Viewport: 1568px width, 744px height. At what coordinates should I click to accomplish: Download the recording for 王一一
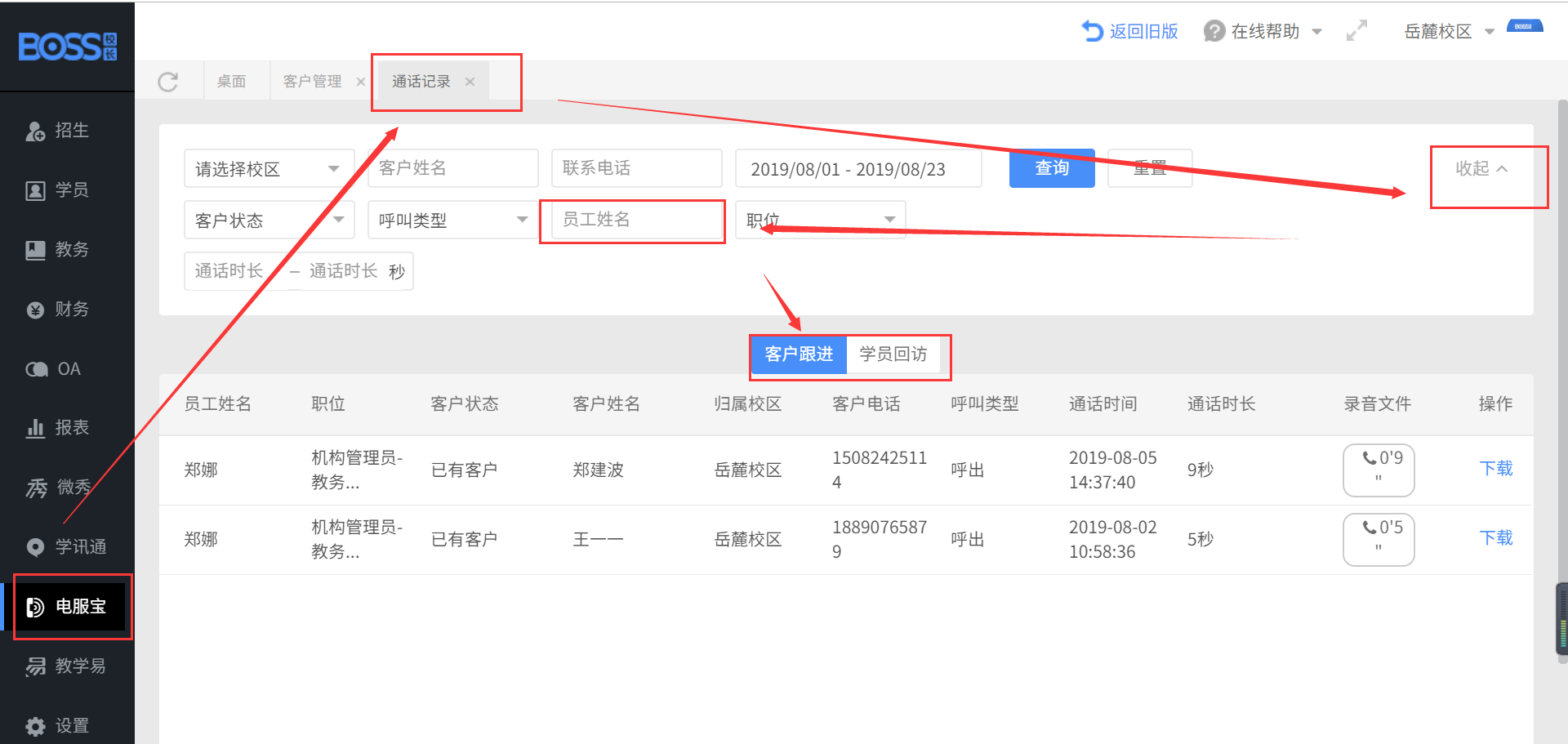click(1496, 538)
